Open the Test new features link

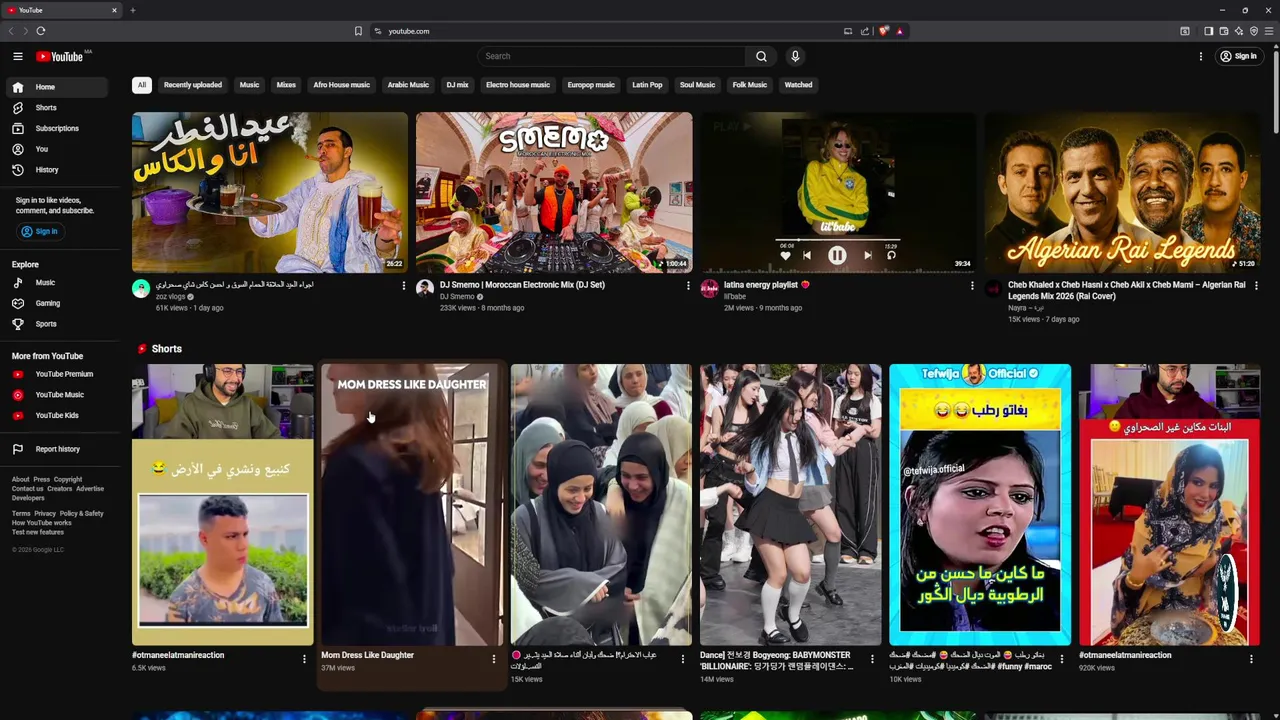click(x=38, y=532)
